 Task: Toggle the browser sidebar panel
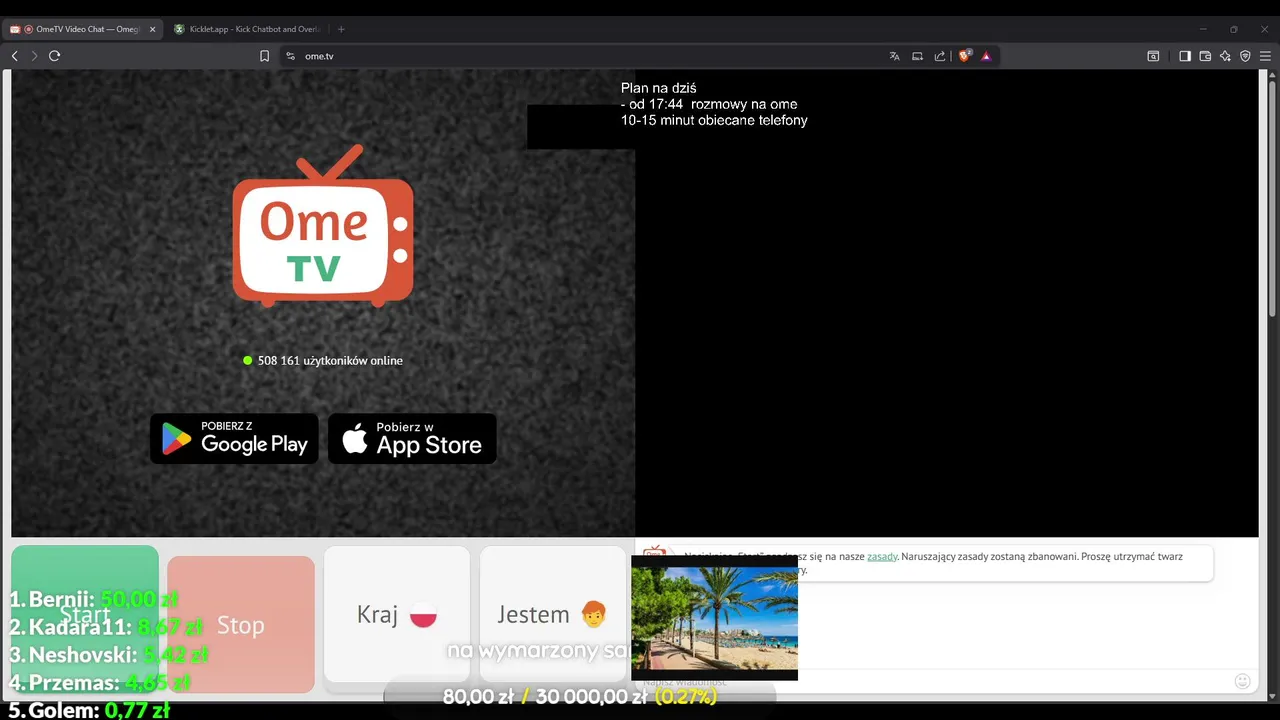click(1185, 56)
